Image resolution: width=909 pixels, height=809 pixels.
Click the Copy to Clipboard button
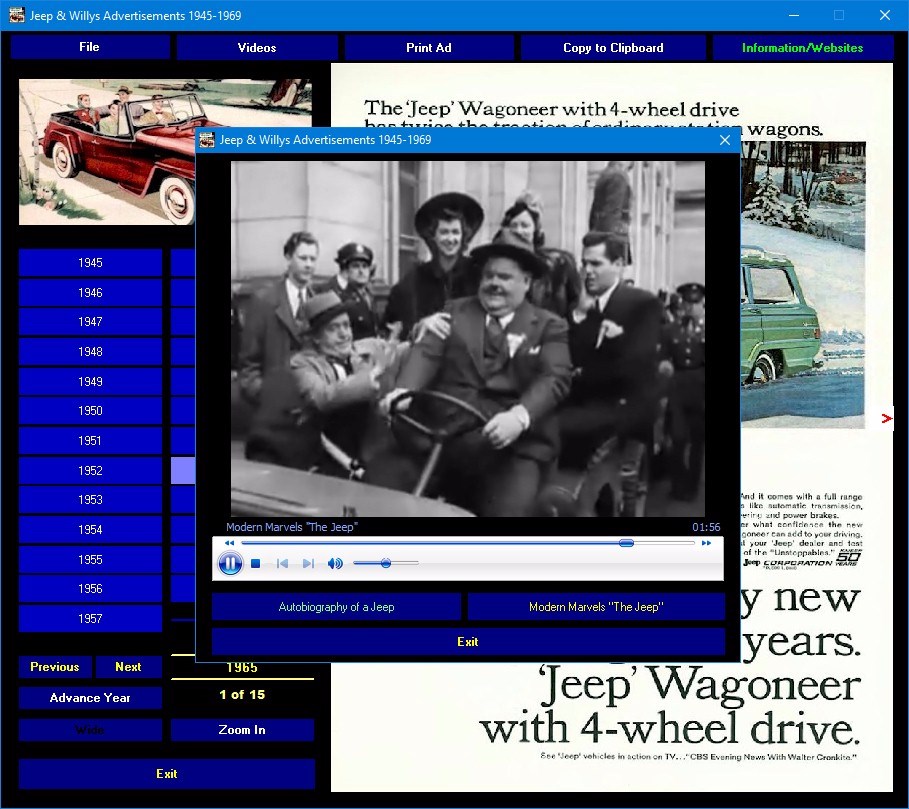613,48
